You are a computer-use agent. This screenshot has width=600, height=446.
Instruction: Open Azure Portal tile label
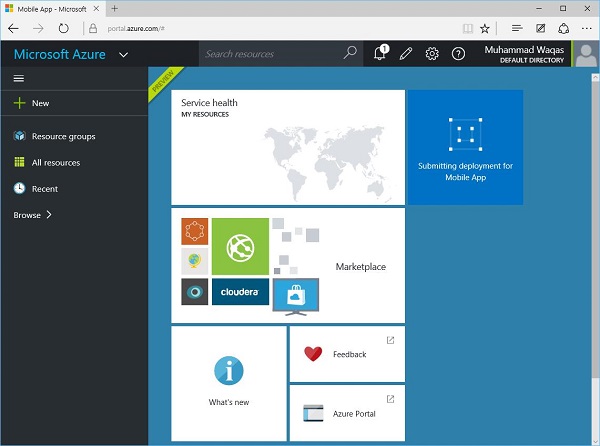(x=354, y=413)
